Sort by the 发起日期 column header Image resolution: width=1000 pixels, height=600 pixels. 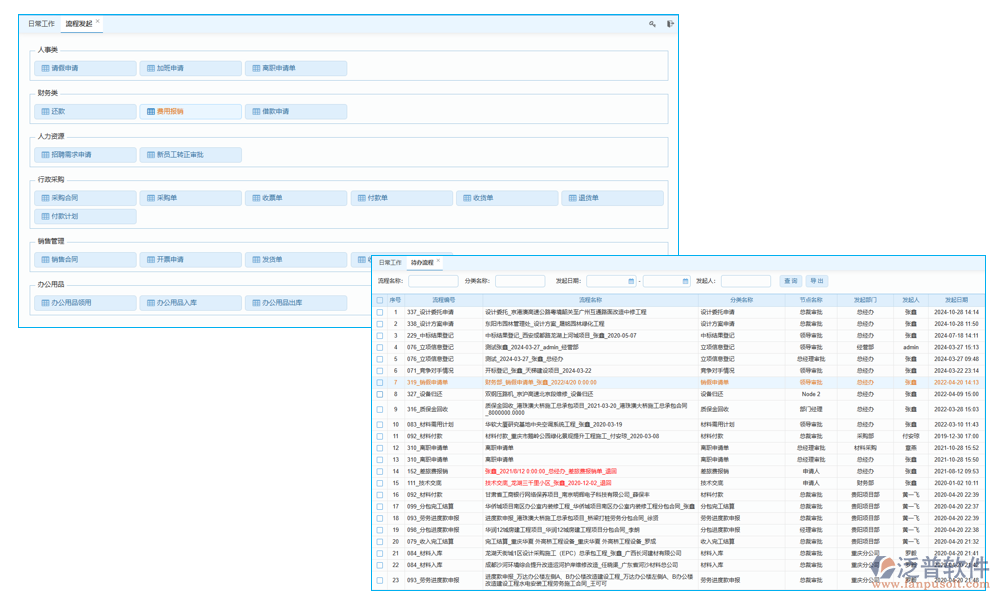pyautogui.click(x=956, y=300)
